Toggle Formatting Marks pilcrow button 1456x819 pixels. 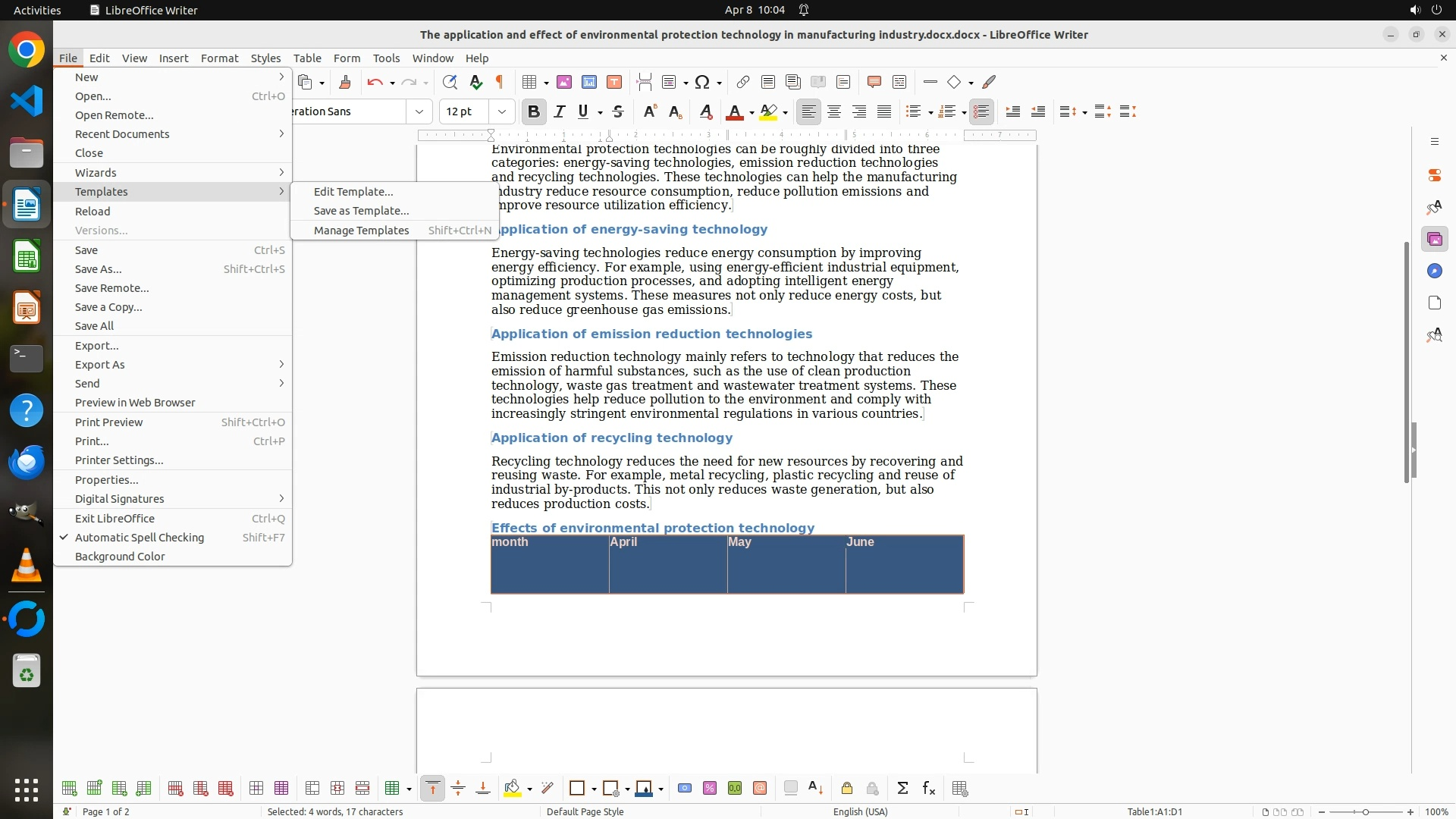500,82
